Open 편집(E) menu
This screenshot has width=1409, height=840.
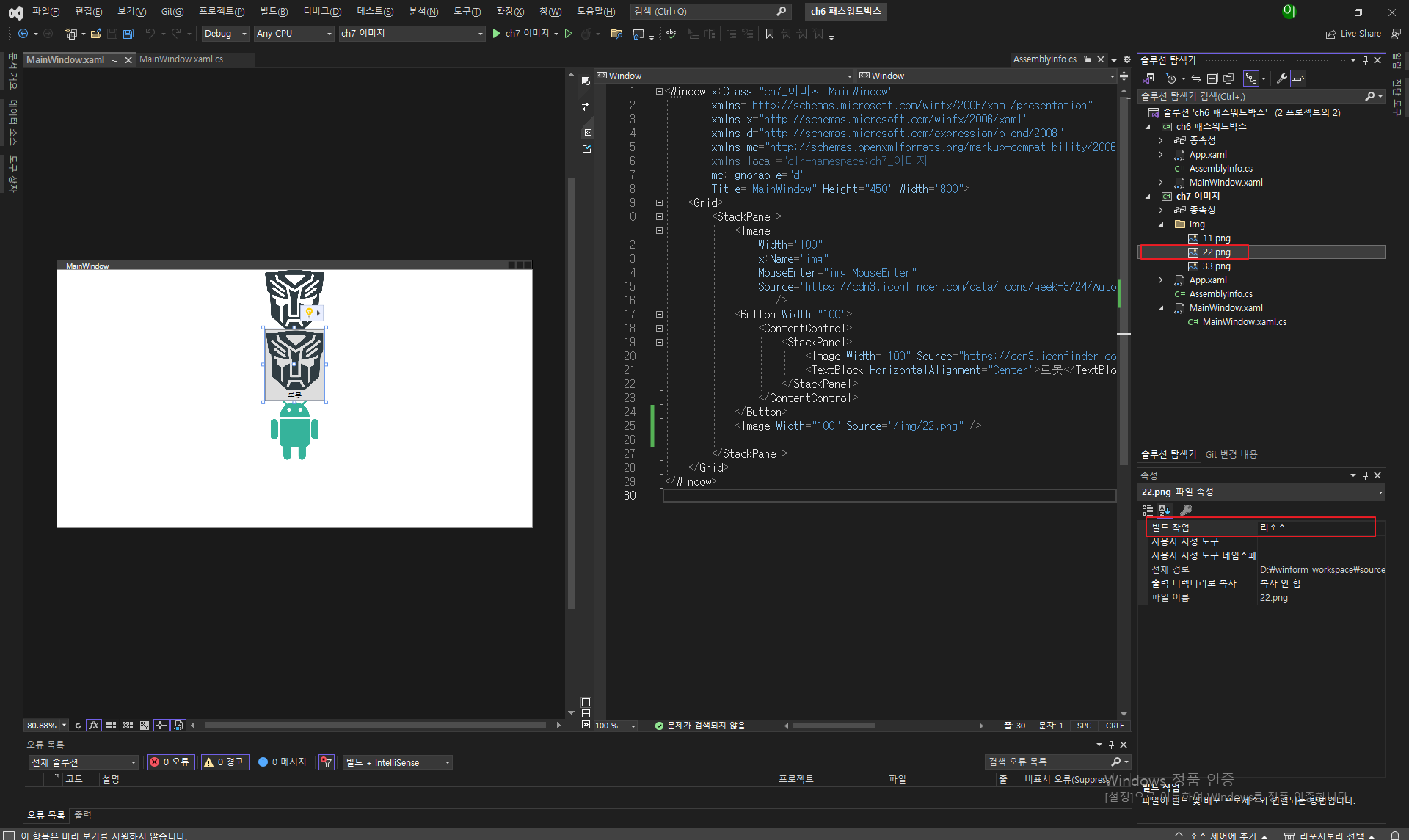pos(89,12)
